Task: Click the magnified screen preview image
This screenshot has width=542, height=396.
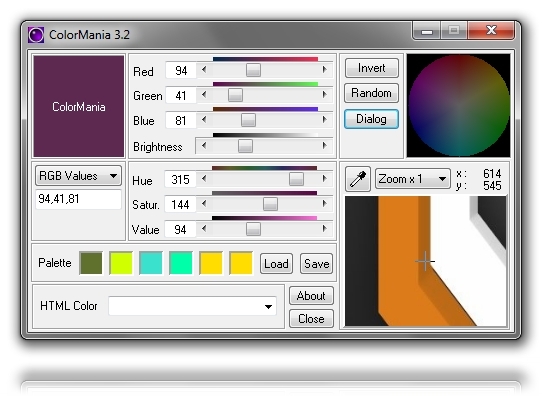Action: tap(426, 261)
